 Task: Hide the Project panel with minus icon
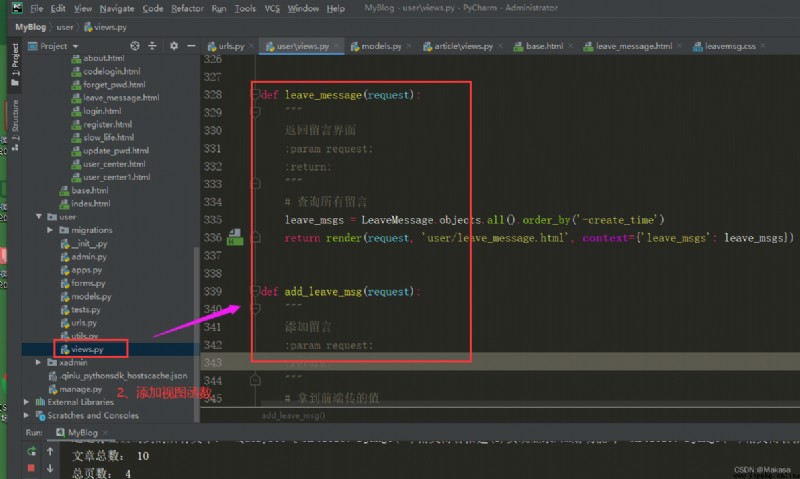pyautogui.click(x=191, y=46)
